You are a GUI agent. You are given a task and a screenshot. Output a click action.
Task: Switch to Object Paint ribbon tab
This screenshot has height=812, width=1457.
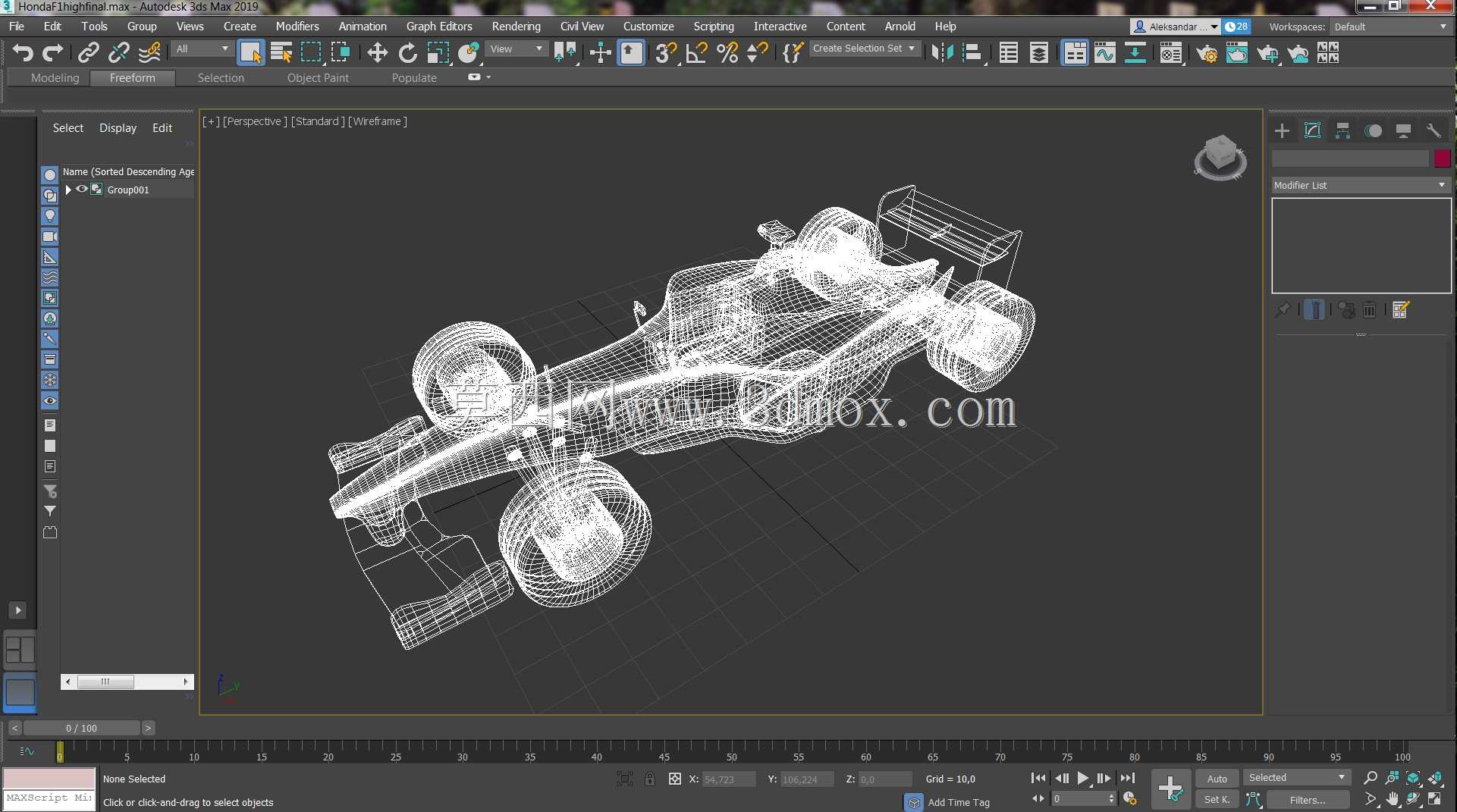(x=318, y=78)
